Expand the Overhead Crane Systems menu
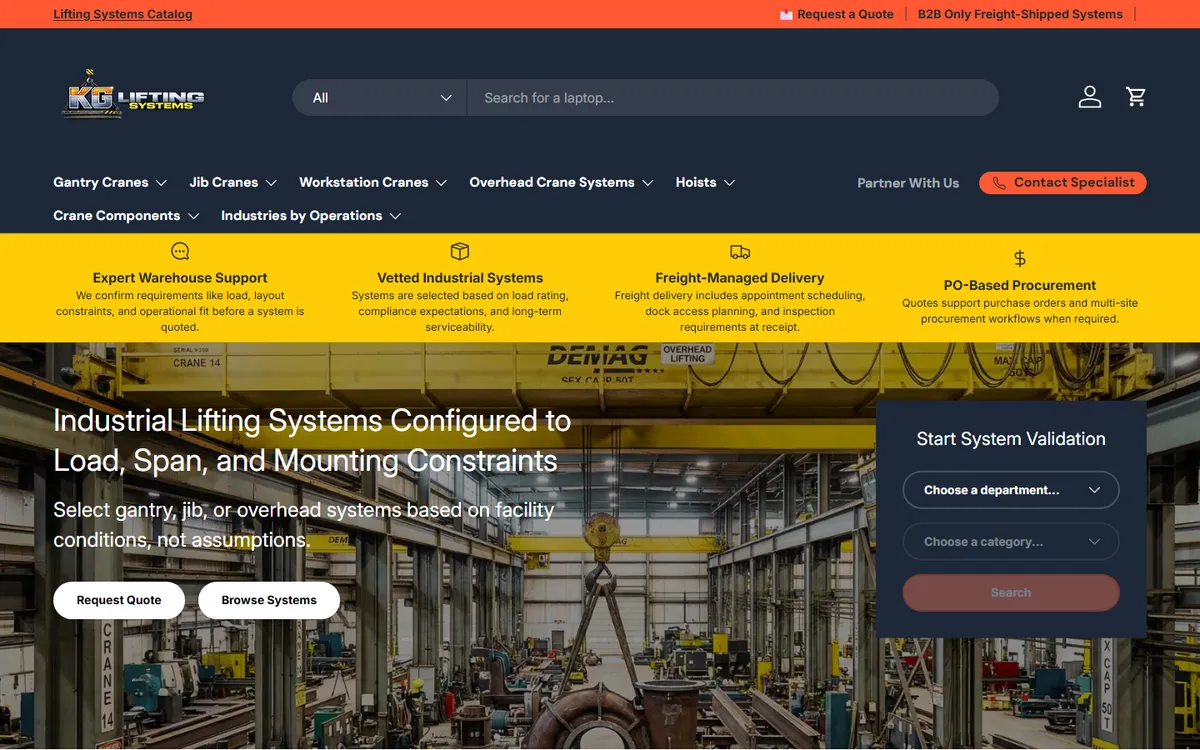This screenshot has width=1200, height=750. click(561, 182)
